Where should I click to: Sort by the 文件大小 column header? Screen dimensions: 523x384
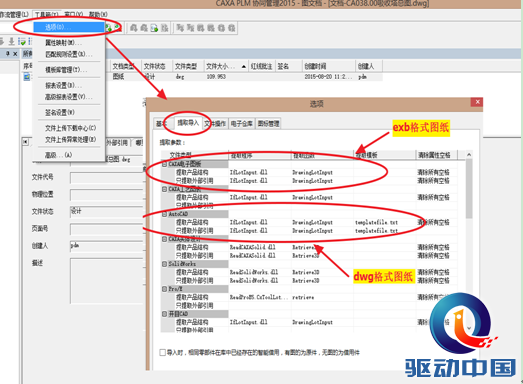pos(226,66)
